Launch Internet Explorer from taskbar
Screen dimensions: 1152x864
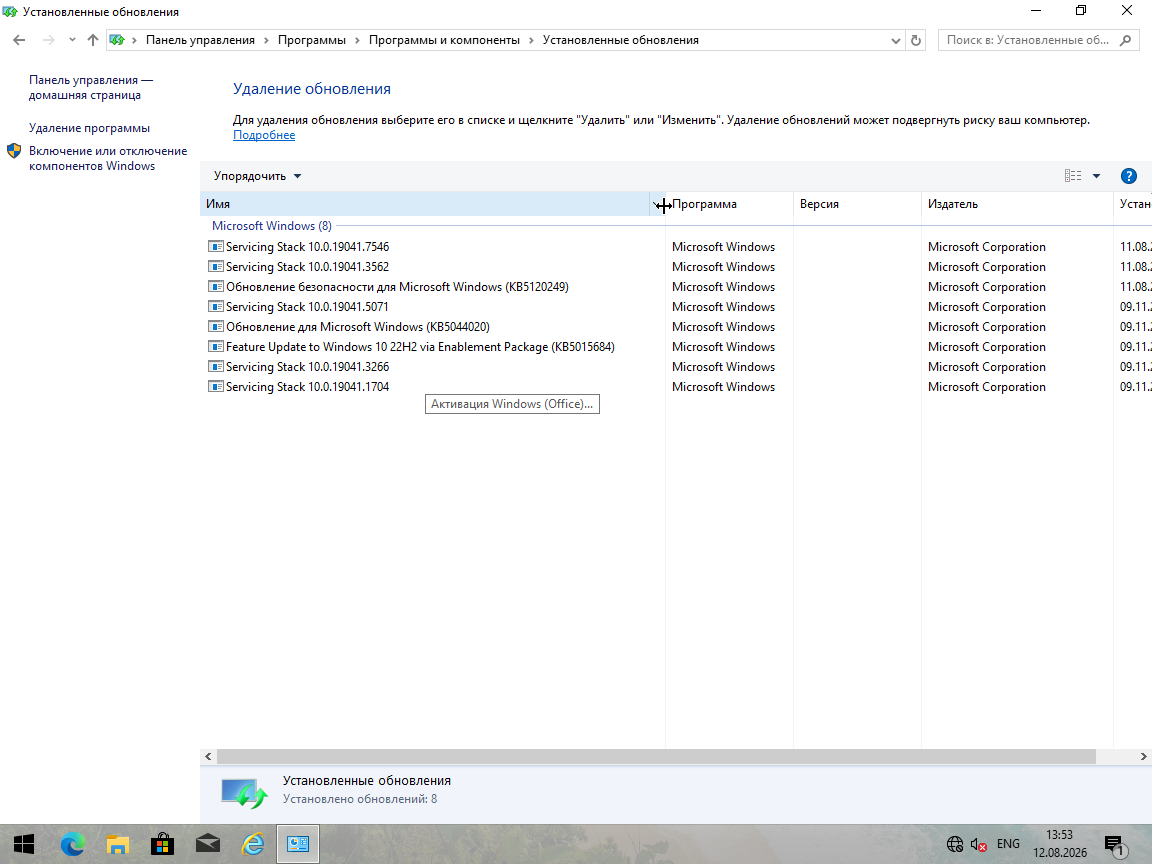coord(253,844)
